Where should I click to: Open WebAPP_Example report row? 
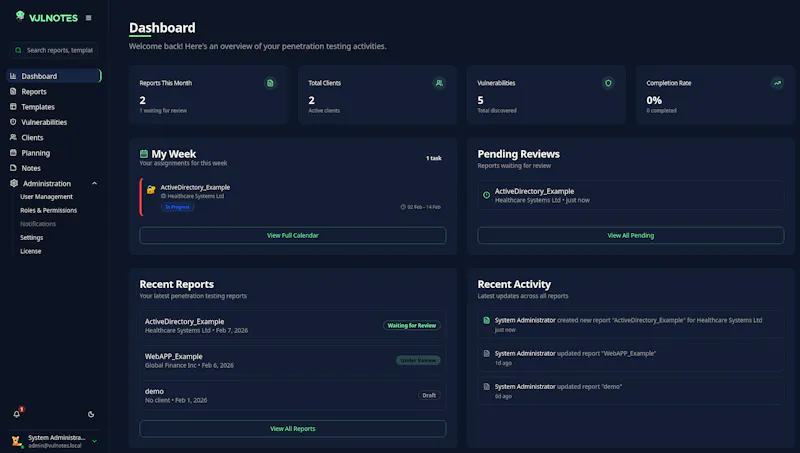(293, 360)
